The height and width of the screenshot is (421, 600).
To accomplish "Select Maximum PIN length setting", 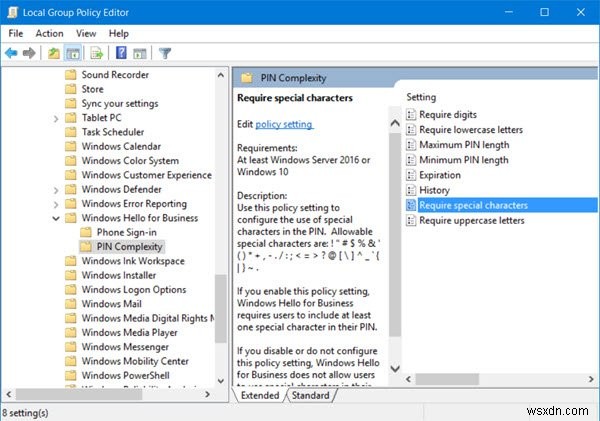I will click(464, 145).
